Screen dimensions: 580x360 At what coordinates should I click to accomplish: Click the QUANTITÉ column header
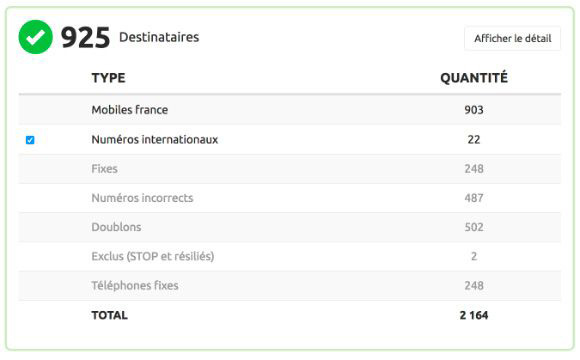pos(474,78)
